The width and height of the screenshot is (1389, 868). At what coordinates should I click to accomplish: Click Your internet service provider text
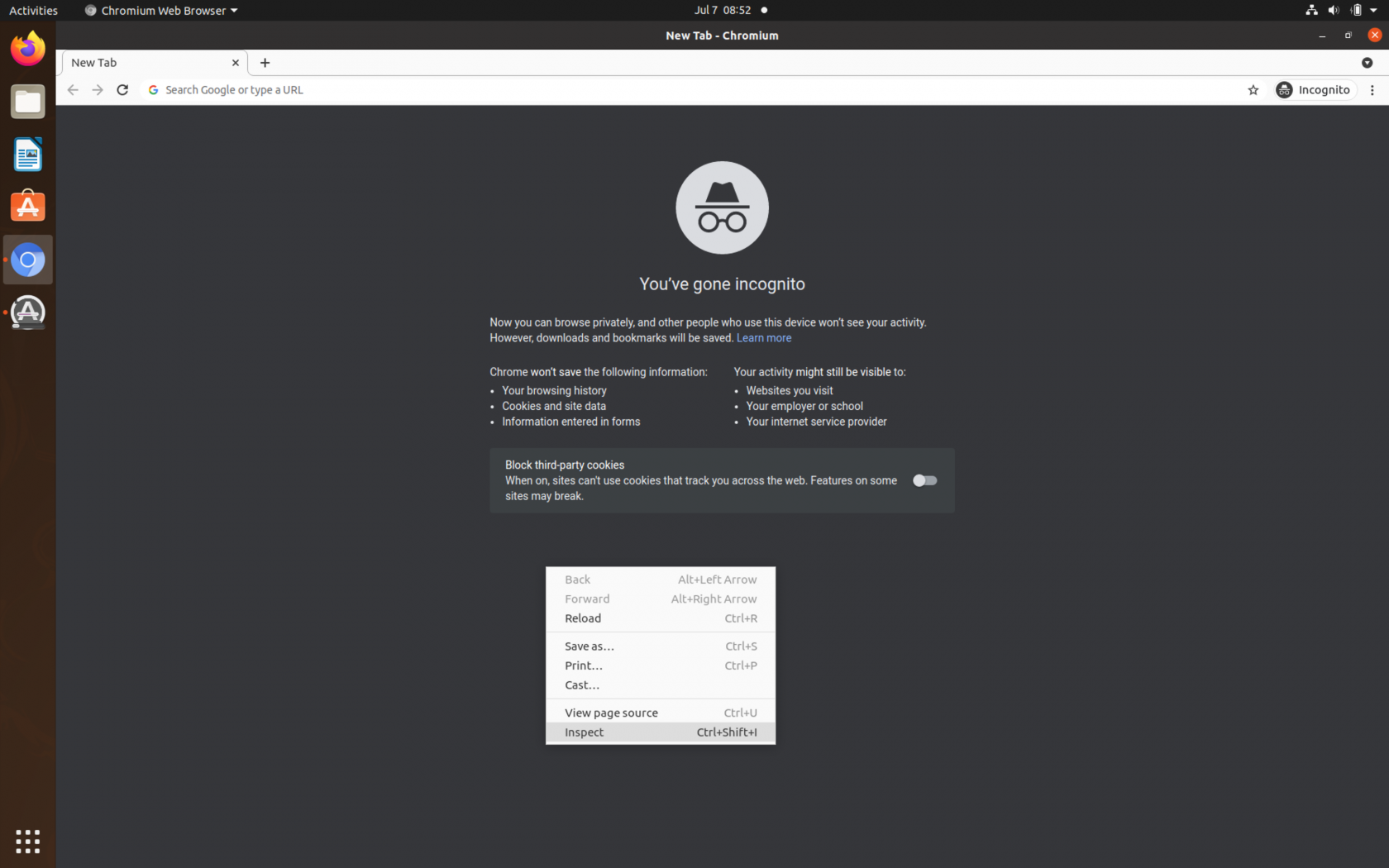click(x=816, y=422)
